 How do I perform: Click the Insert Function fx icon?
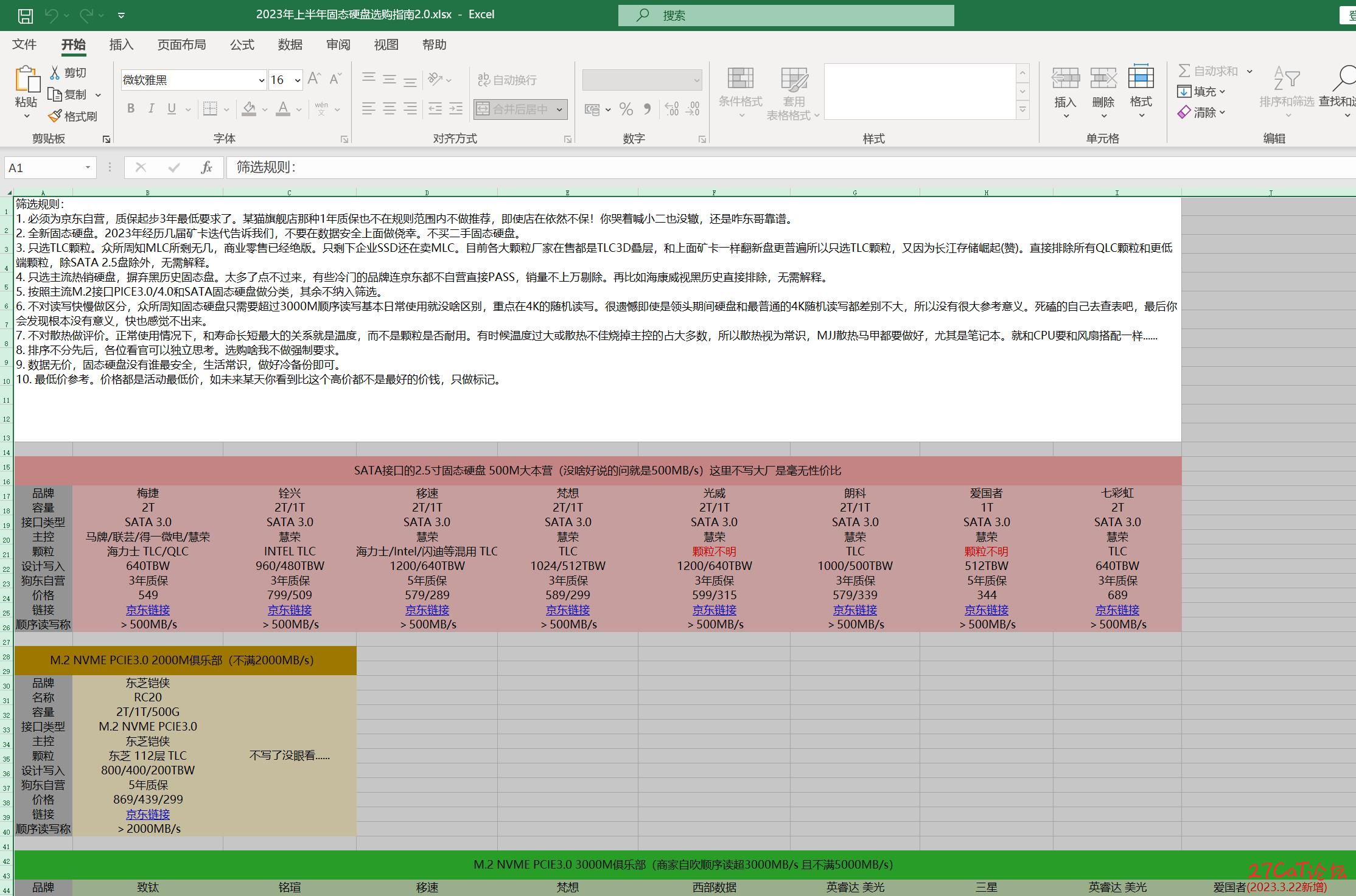(206, 168)
